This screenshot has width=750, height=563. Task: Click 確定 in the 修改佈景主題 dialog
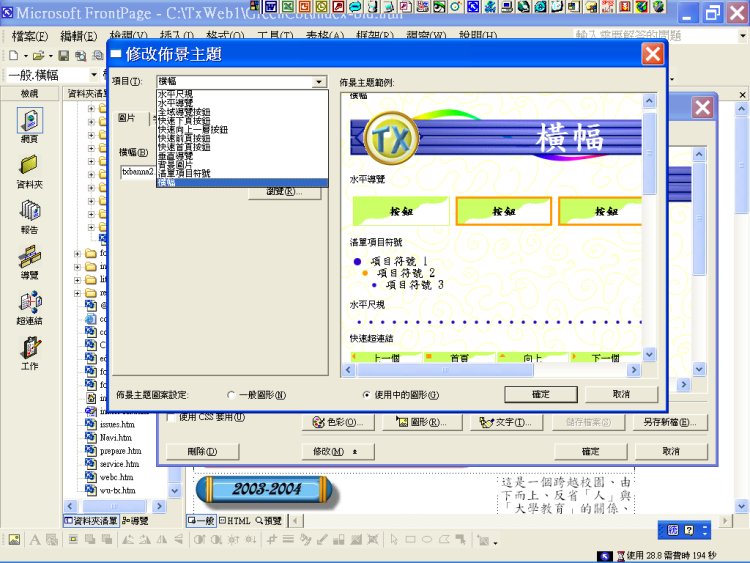pos(540,395)
